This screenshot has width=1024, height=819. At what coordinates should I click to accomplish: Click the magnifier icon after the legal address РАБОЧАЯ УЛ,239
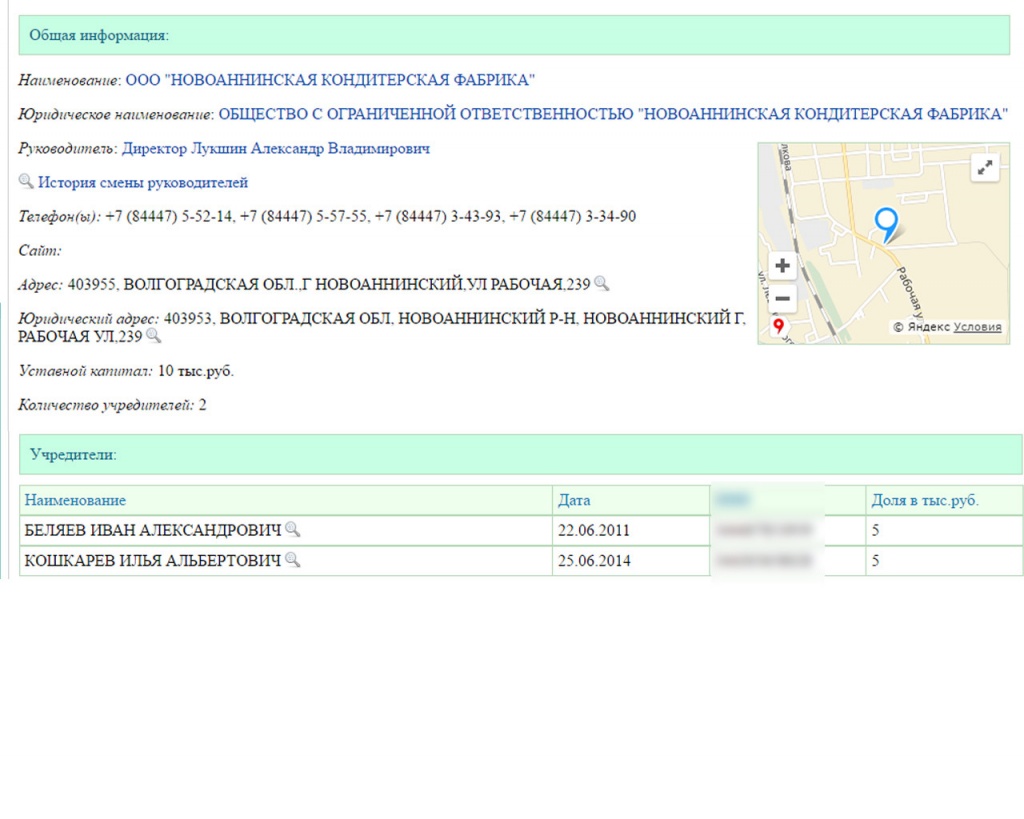[153, 336]
